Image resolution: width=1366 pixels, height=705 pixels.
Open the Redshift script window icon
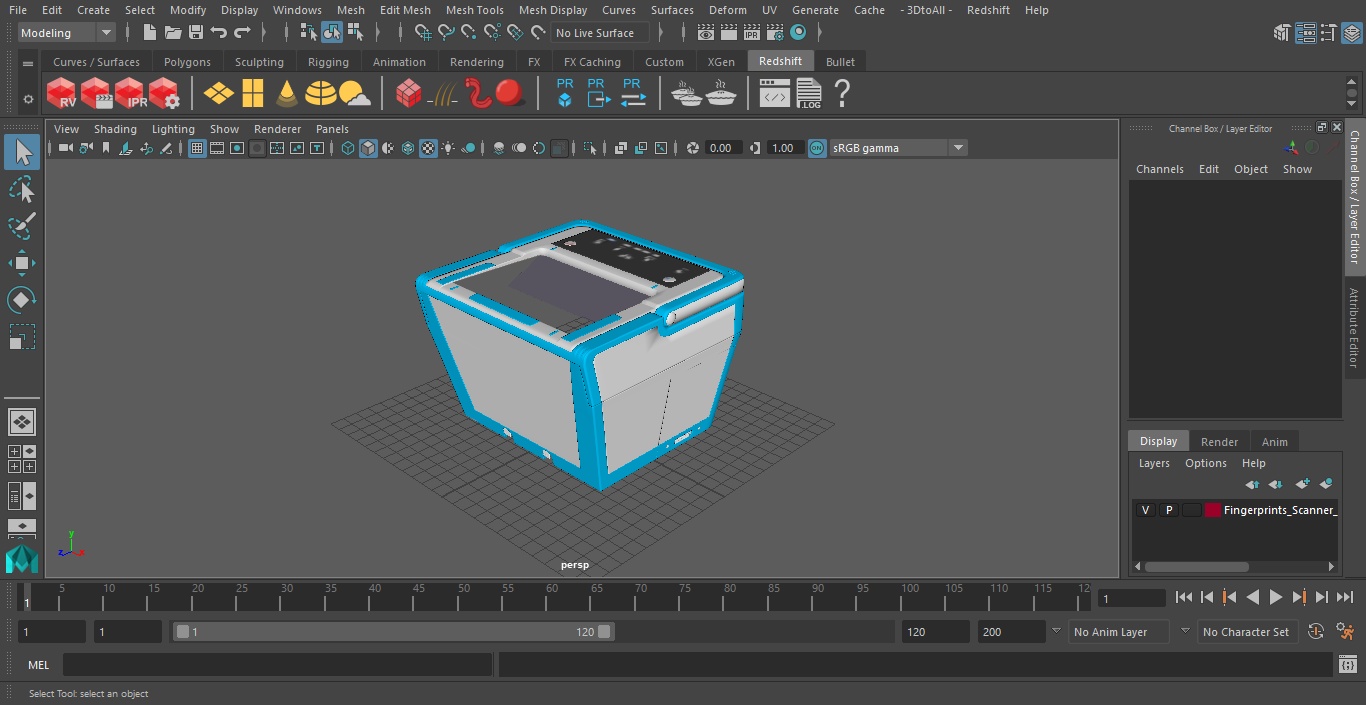(x=775, y=94)
